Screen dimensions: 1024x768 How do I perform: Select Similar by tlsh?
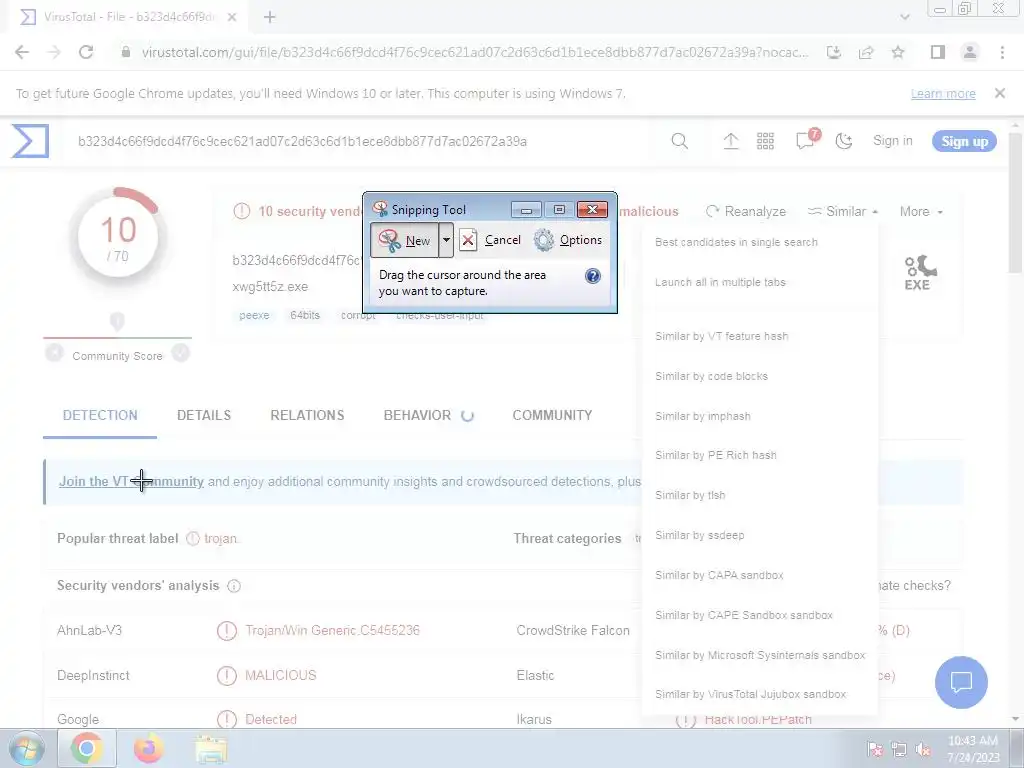[690, 495]
